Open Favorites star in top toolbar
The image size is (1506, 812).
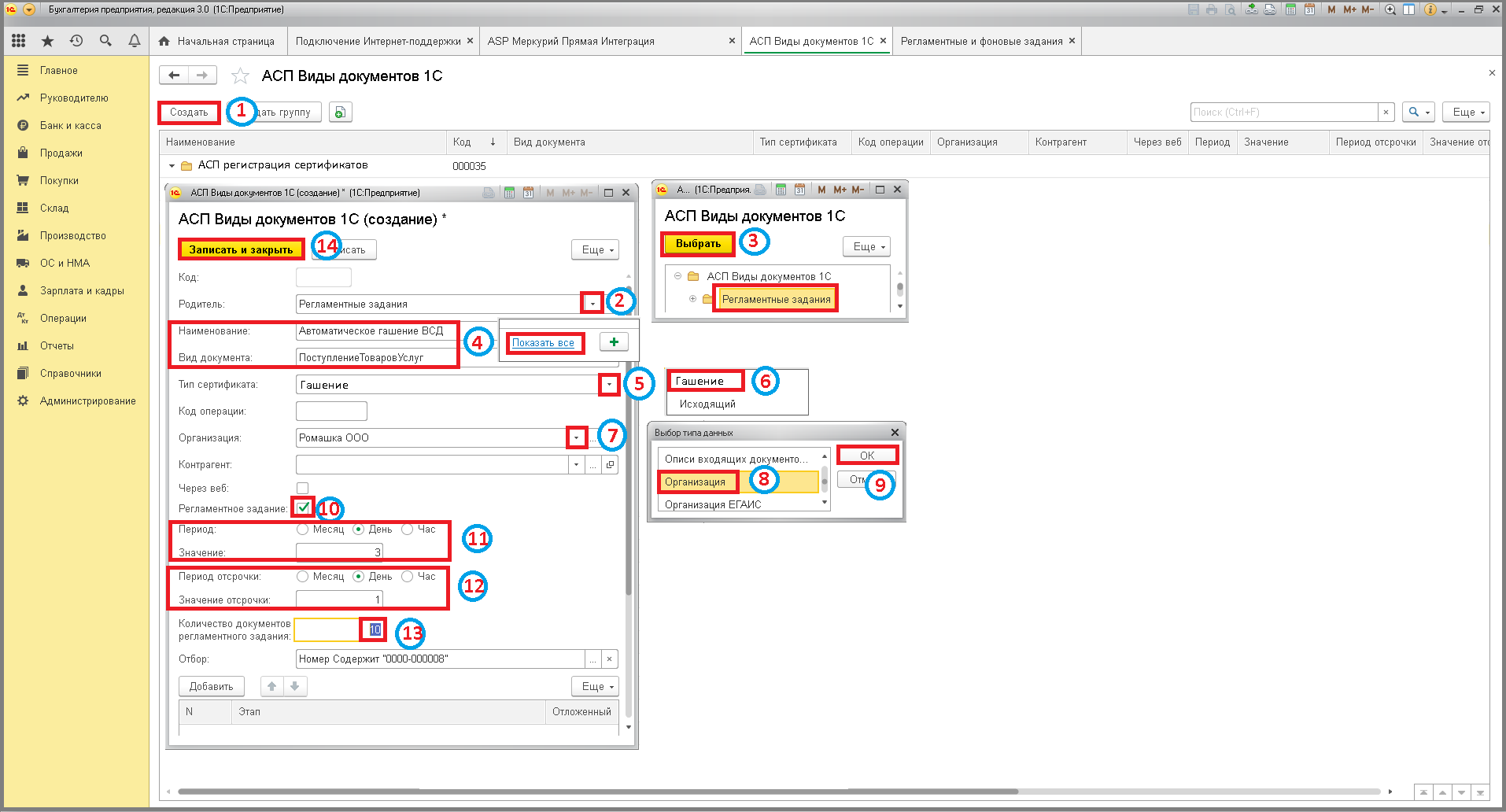point(47,41)
